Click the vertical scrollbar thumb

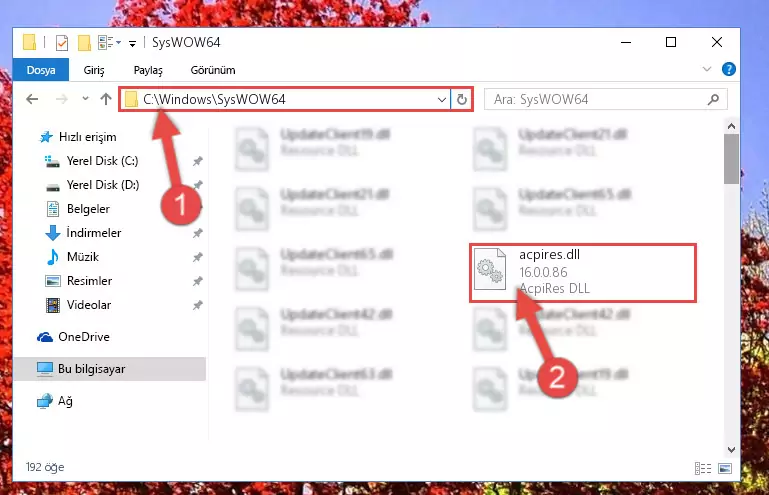(x=731, y=159)
